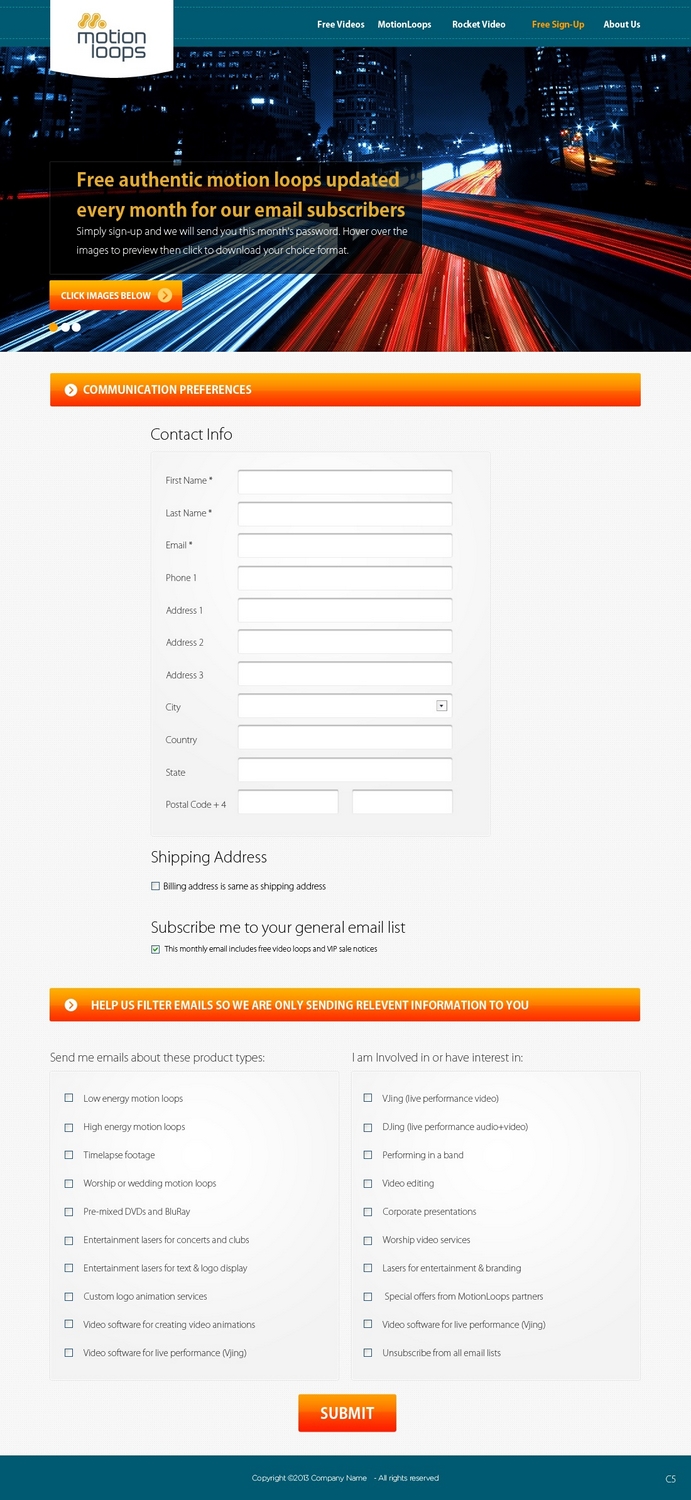Click the arrow icon beside Communication Preferences
Image resolution: width=691 pixels, height=1500 pixels.
click(71, 390)
